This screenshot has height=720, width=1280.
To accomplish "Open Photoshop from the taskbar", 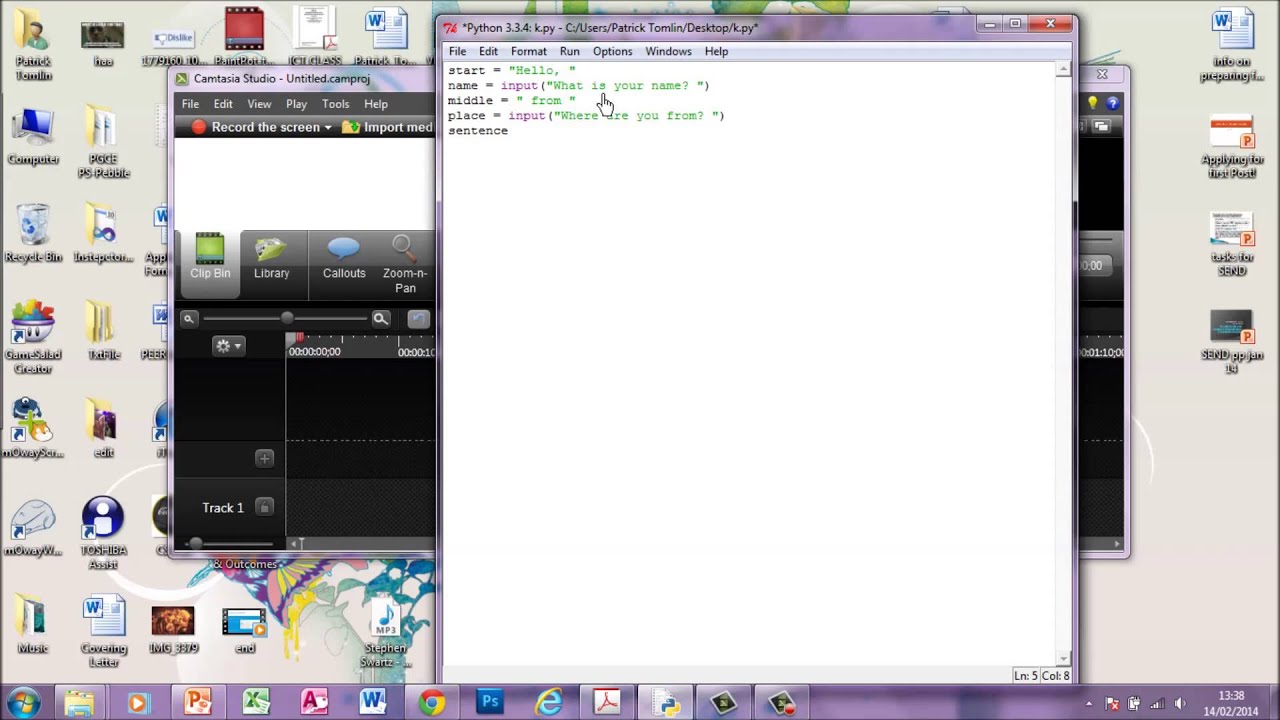I will tap(490, 702).
